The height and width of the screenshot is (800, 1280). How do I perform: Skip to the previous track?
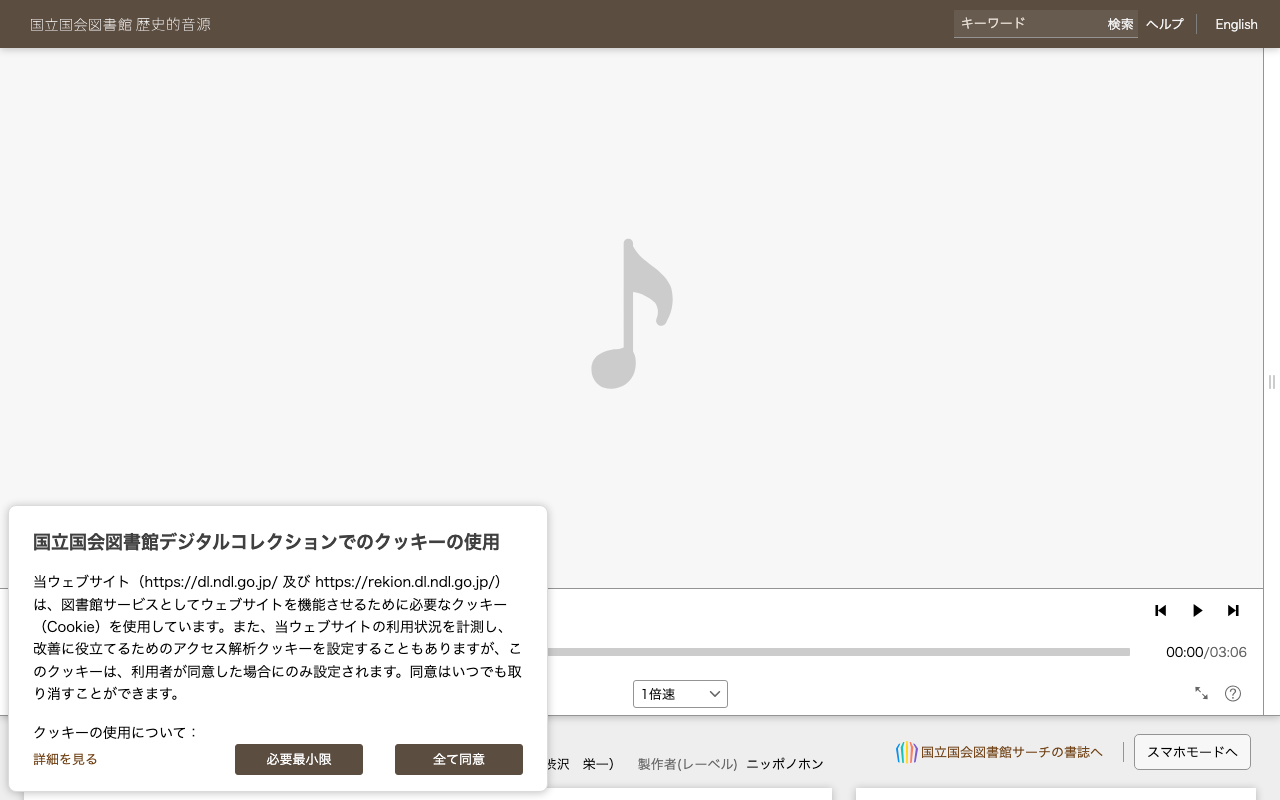[1160, 610]
